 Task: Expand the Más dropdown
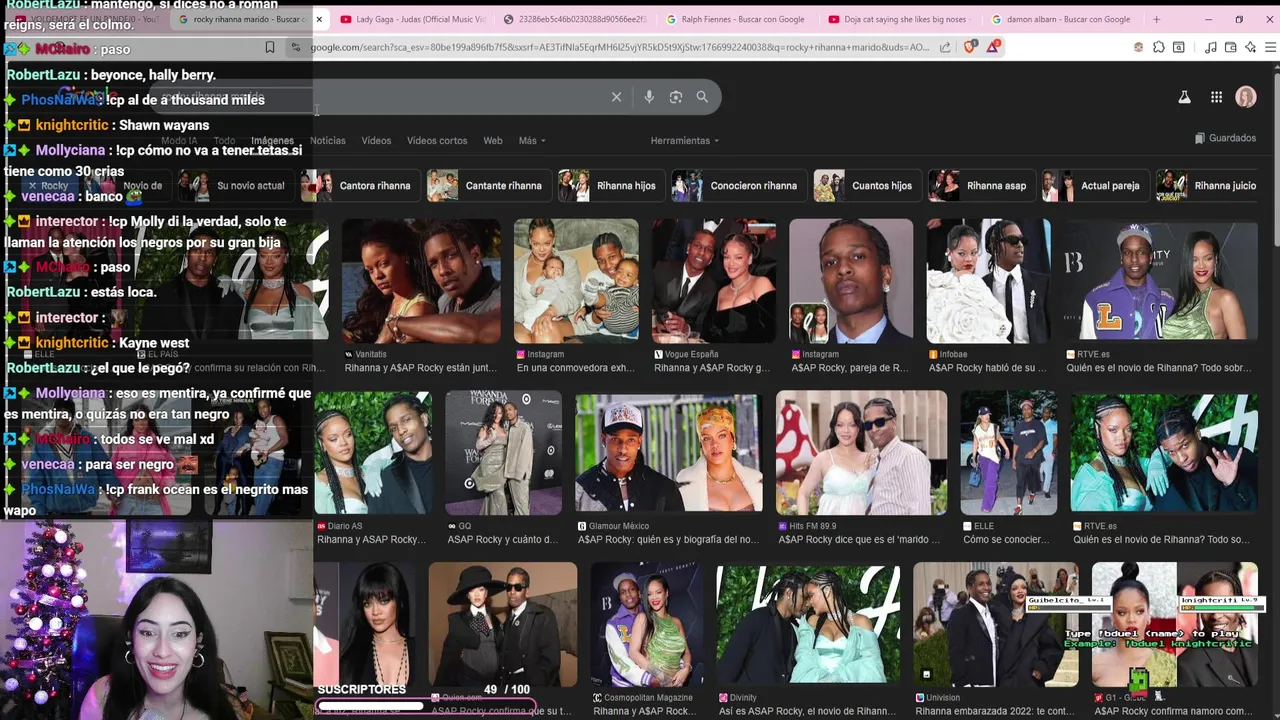(x=532, y=141)
